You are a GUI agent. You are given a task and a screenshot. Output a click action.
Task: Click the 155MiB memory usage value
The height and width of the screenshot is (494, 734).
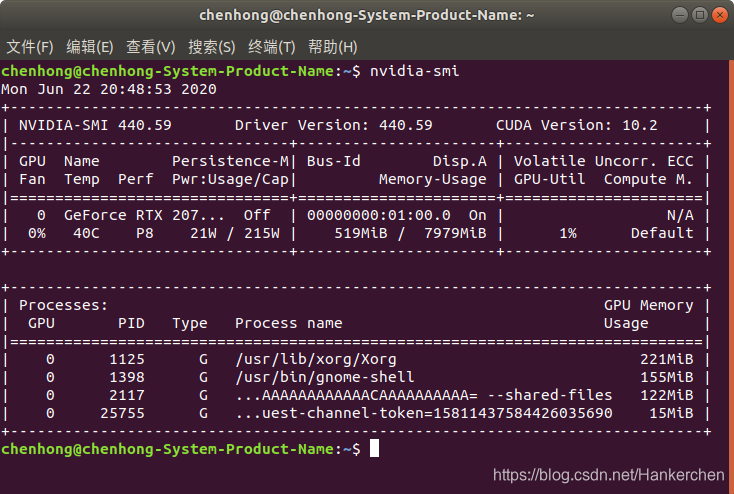(x=667, y=377)
